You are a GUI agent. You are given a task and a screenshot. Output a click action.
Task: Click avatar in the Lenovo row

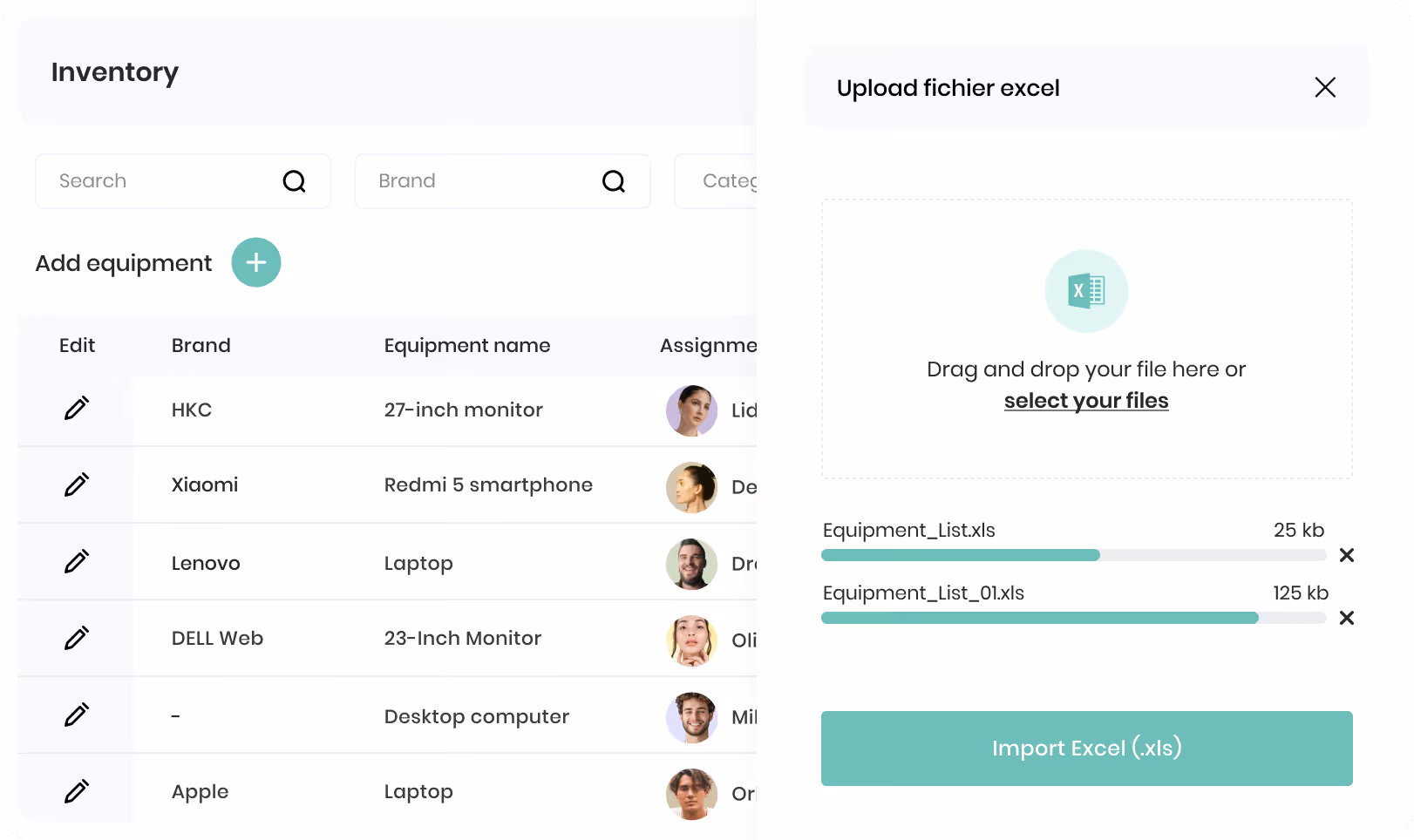(691, 564)
